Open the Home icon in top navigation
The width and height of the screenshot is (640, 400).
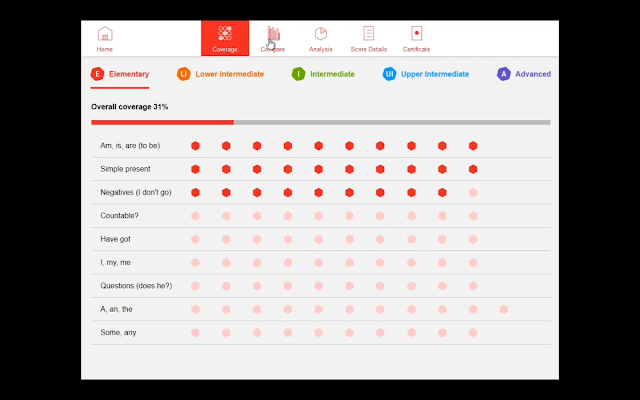click(x=105, y=34)
